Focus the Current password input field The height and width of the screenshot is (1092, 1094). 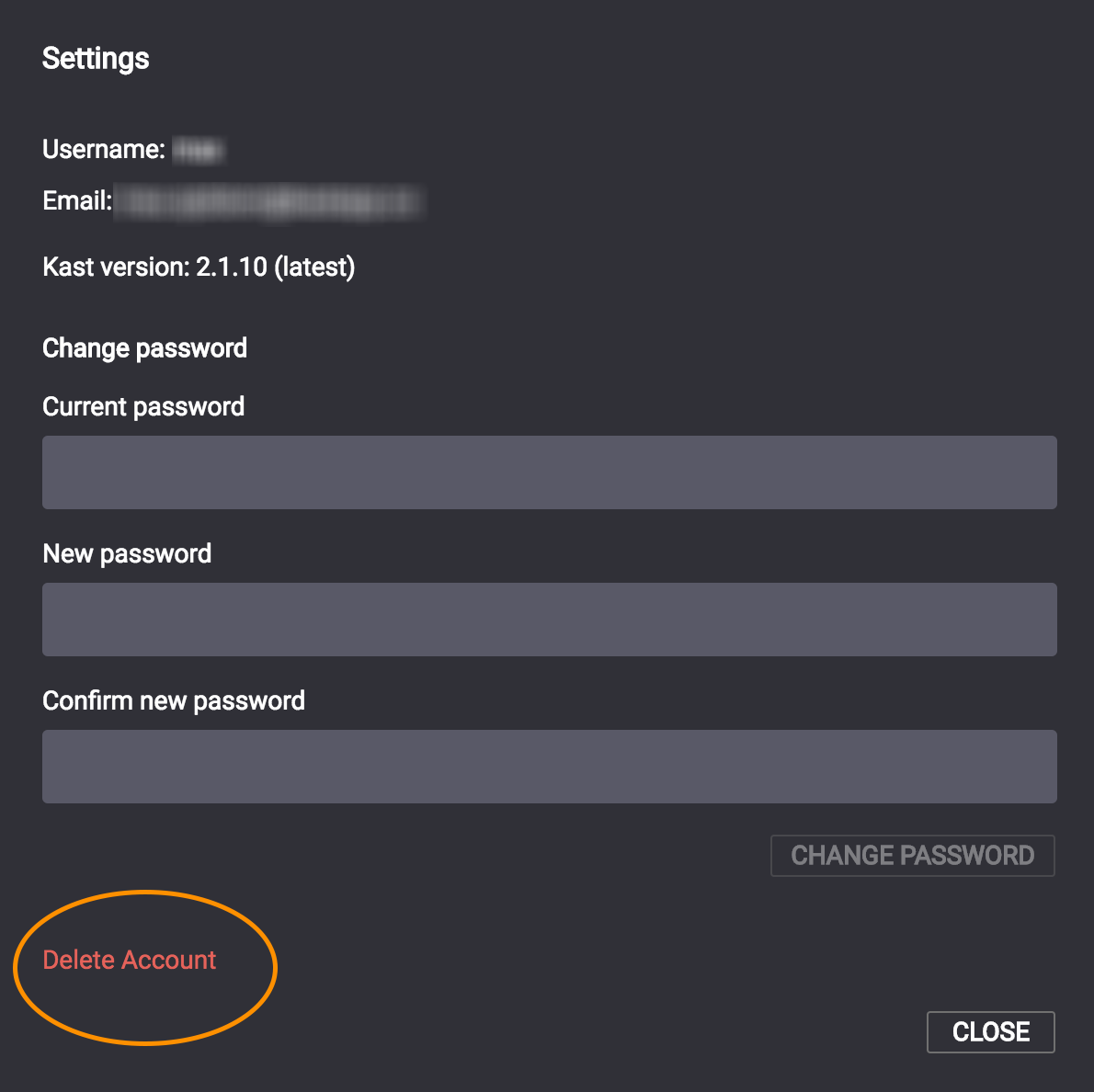(x=549, y=472)
